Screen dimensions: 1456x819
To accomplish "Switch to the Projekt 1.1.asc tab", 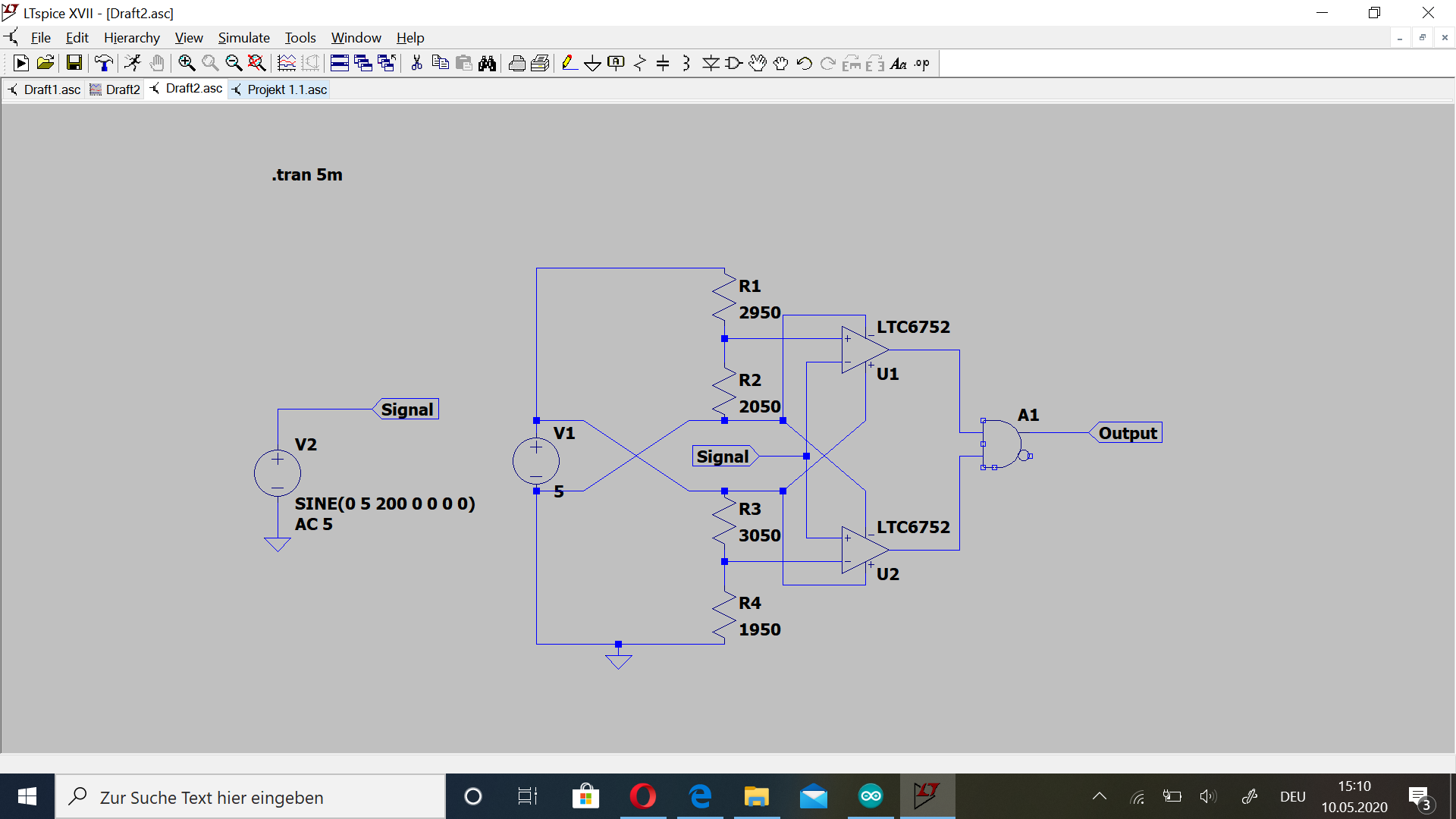I will click(279, 89).
